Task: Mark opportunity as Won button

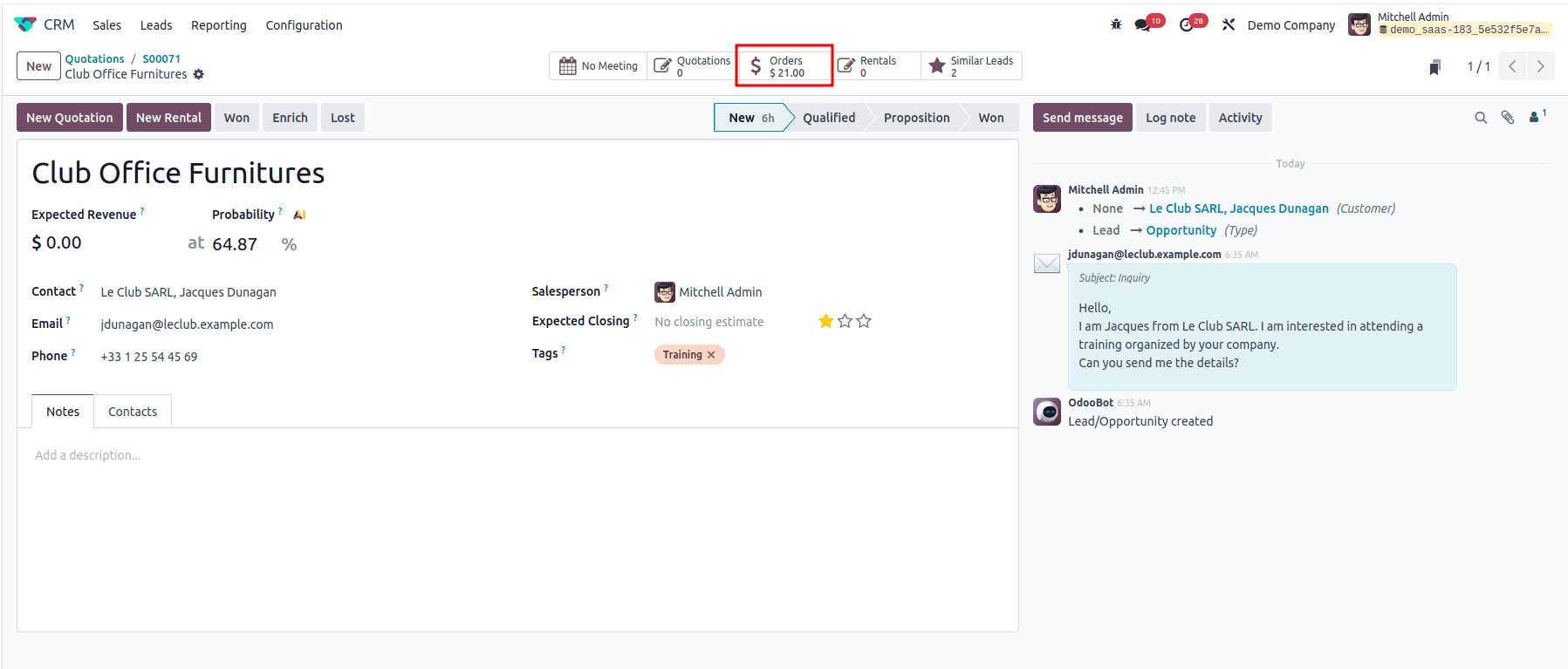Action: pyautogui.click(x=236, y=118)
